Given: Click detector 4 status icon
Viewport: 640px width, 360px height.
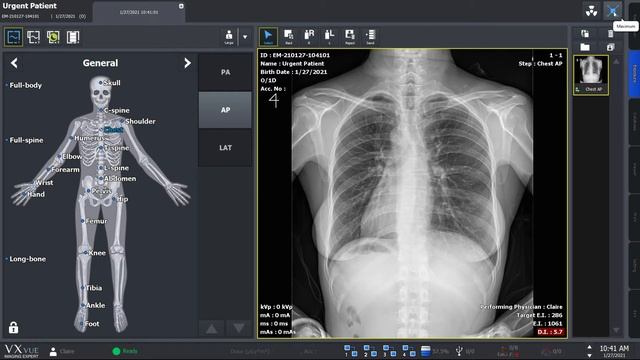Looking at the screenshot, I should click(x=408, y=351).
